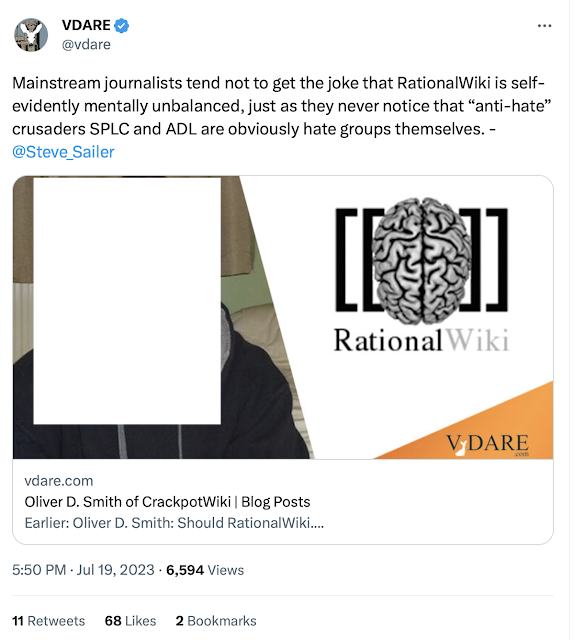Click the 'Earlier: Oliver D. Smith' description text
Screen dimensions: 585x640
point(174,523)
